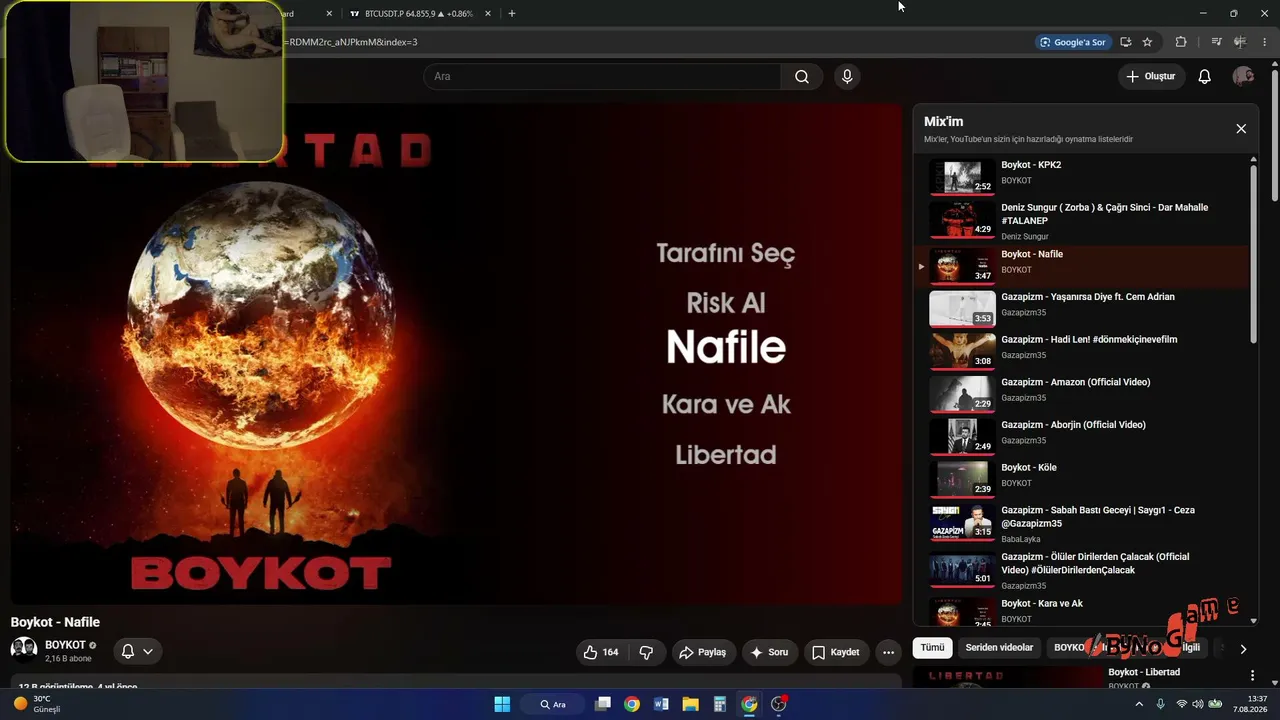Bookmark this page with the star icon

pos(1147,42)
